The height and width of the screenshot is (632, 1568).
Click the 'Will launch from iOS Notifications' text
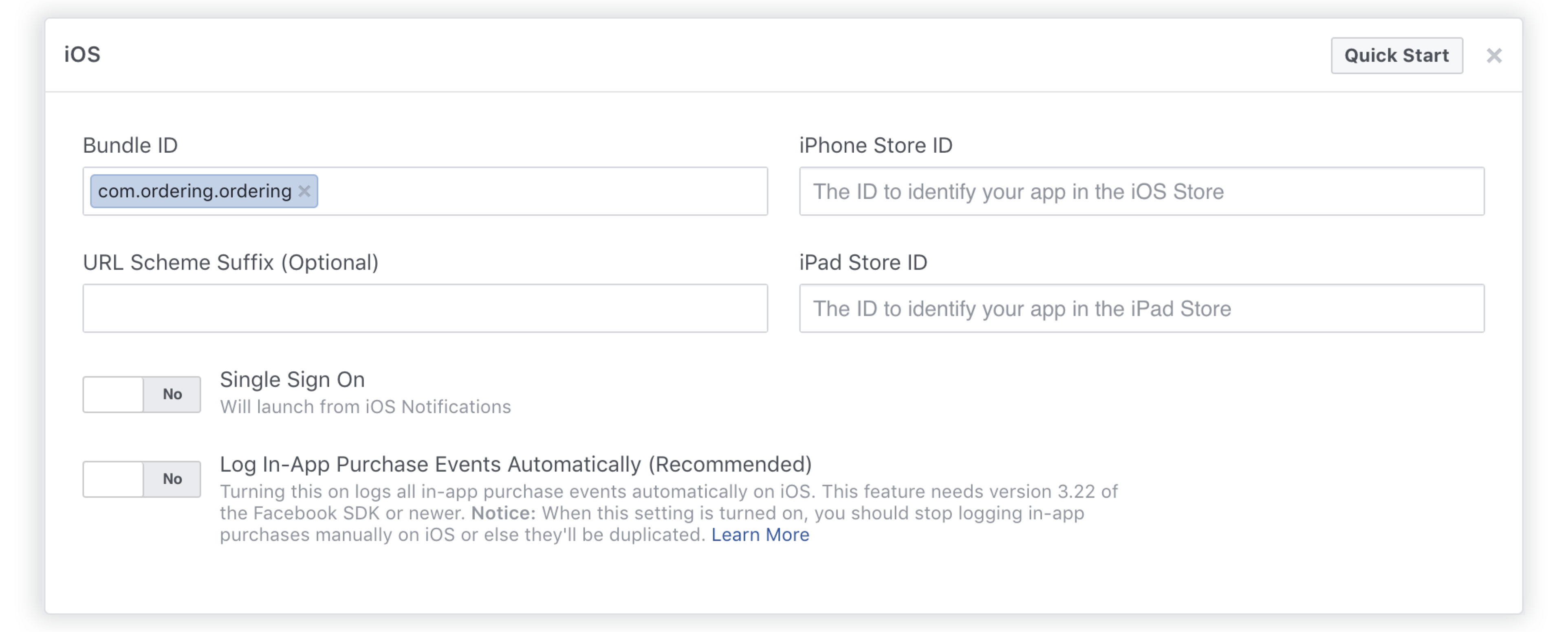pyautogui.click(x=365, y=406)
